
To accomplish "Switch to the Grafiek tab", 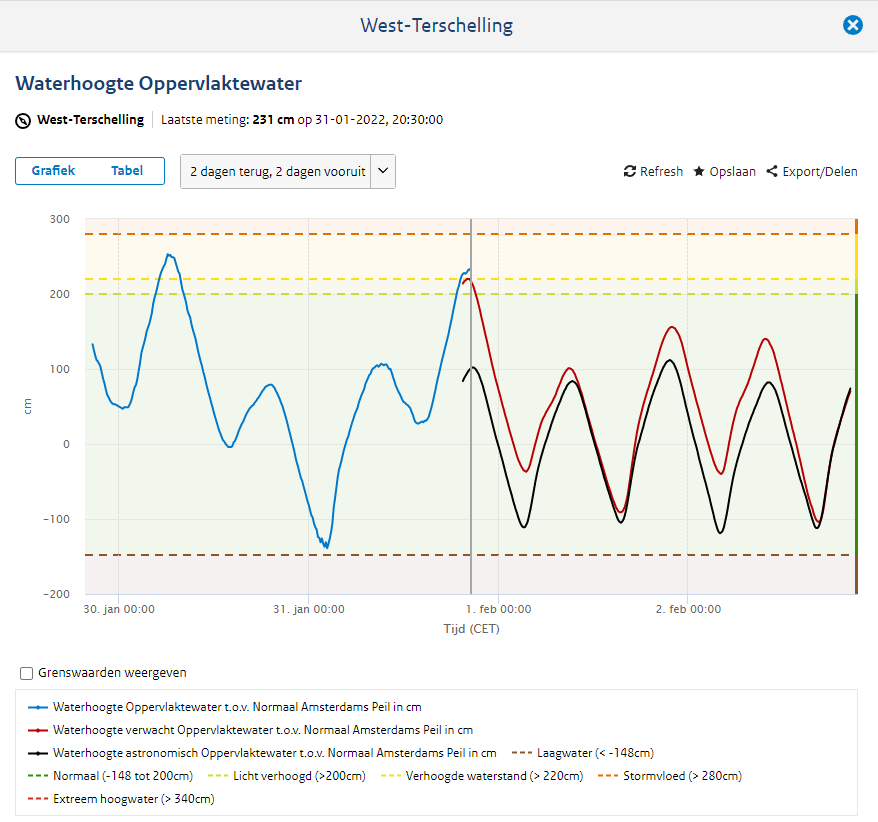I will (x=53, y=171).
